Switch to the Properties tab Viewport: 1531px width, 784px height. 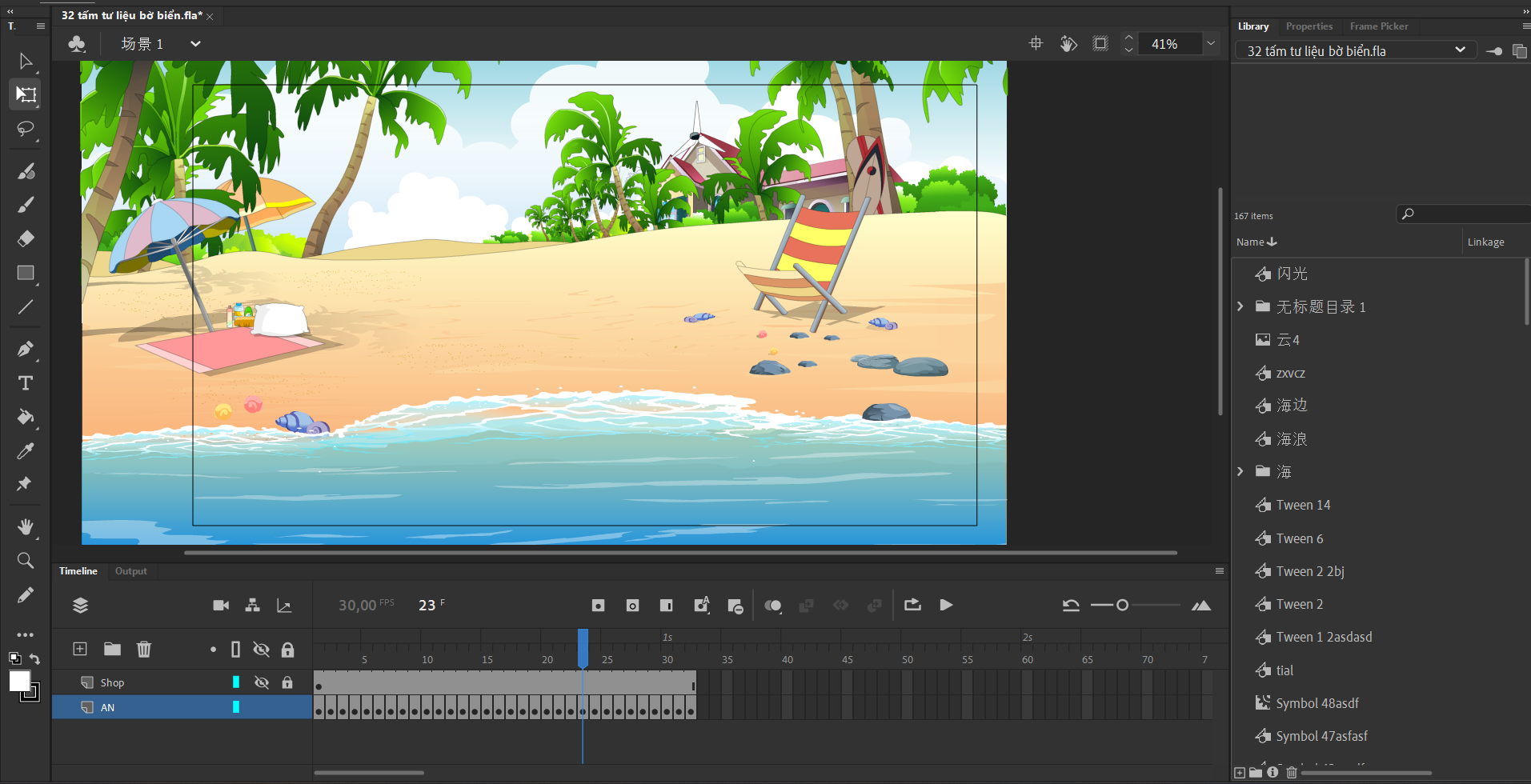tap(1309, 26)
